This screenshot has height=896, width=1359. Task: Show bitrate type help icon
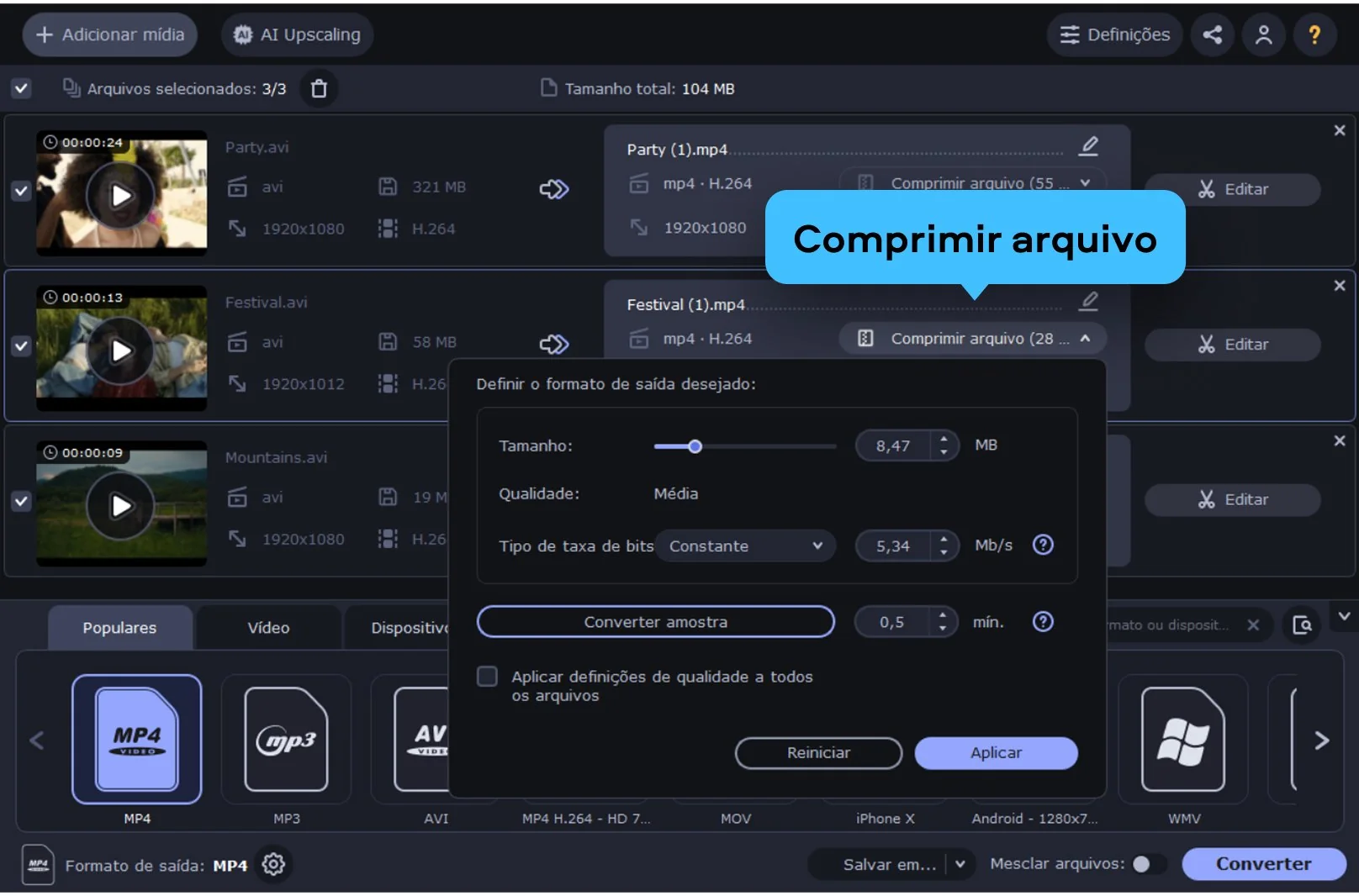point(1043,545)
